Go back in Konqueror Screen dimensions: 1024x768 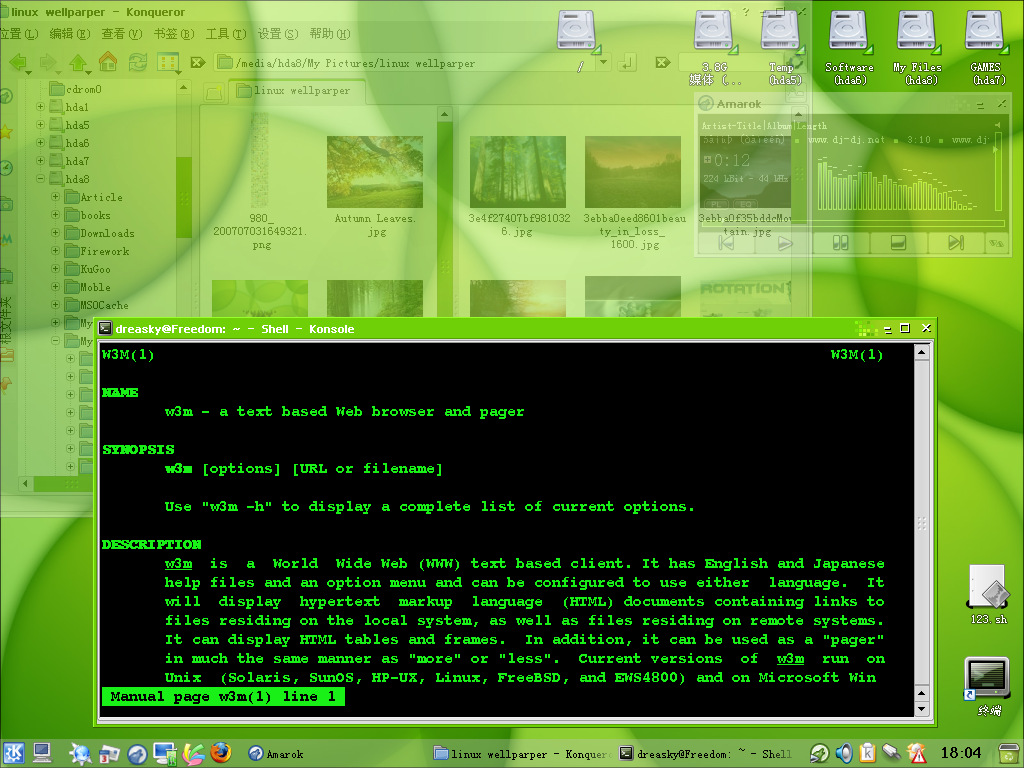18,63
